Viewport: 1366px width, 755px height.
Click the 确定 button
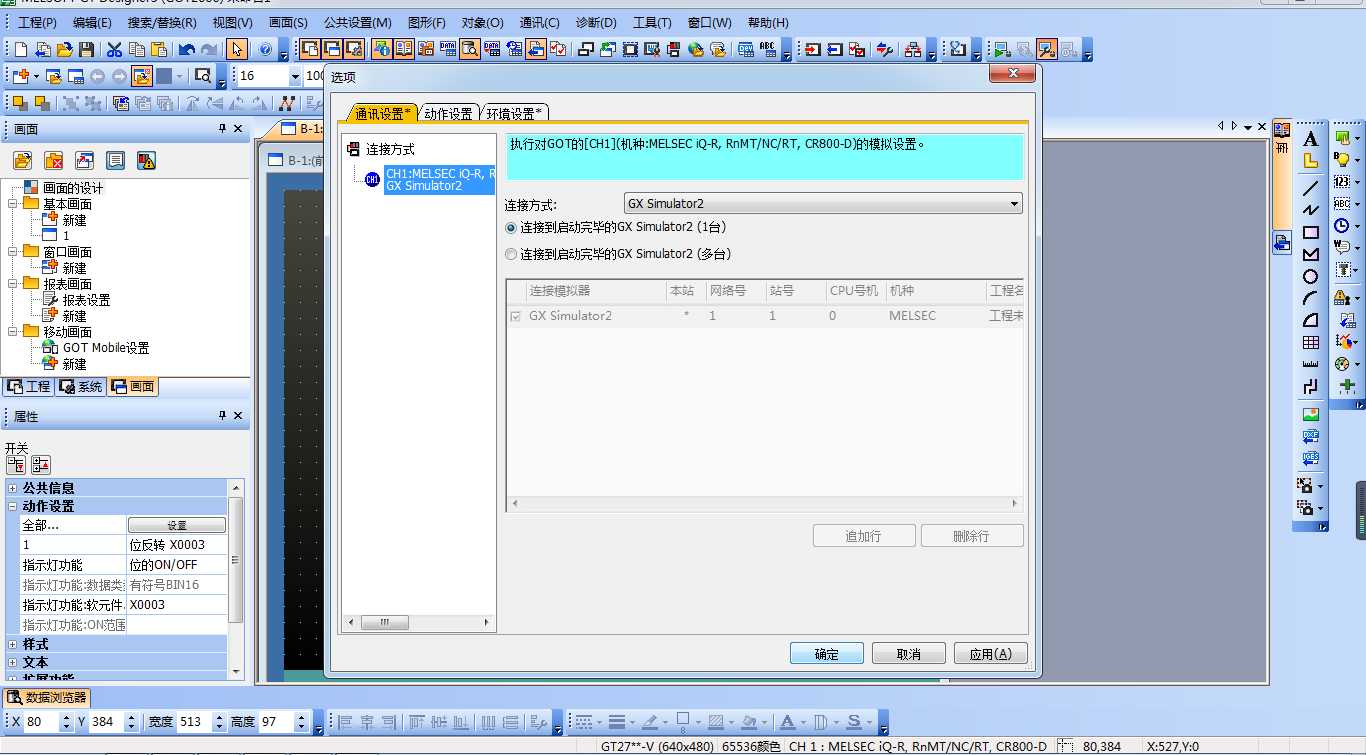click(827, 654)
